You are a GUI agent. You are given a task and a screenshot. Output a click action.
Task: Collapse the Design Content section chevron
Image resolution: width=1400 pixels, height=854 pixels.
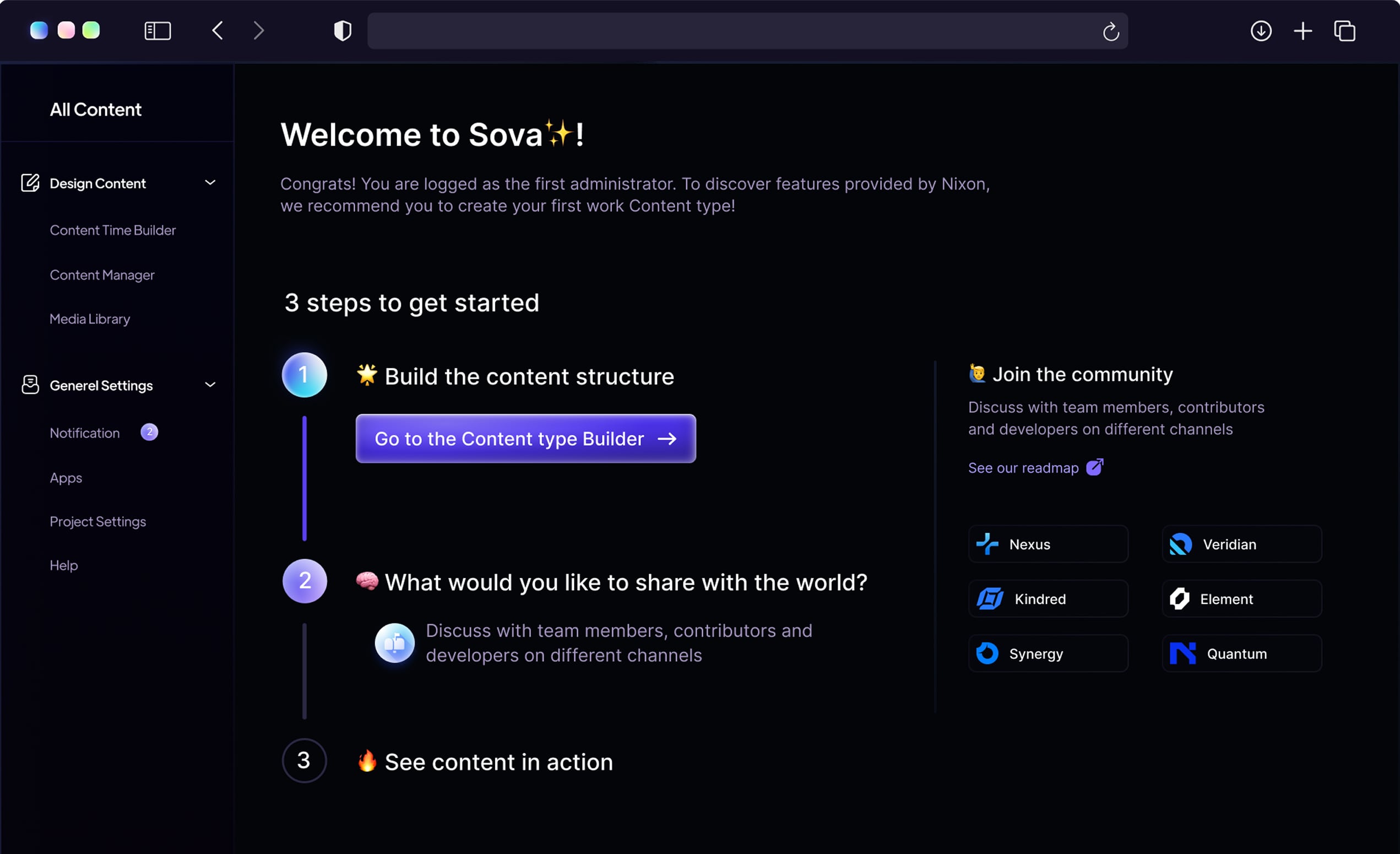point(210,182)
